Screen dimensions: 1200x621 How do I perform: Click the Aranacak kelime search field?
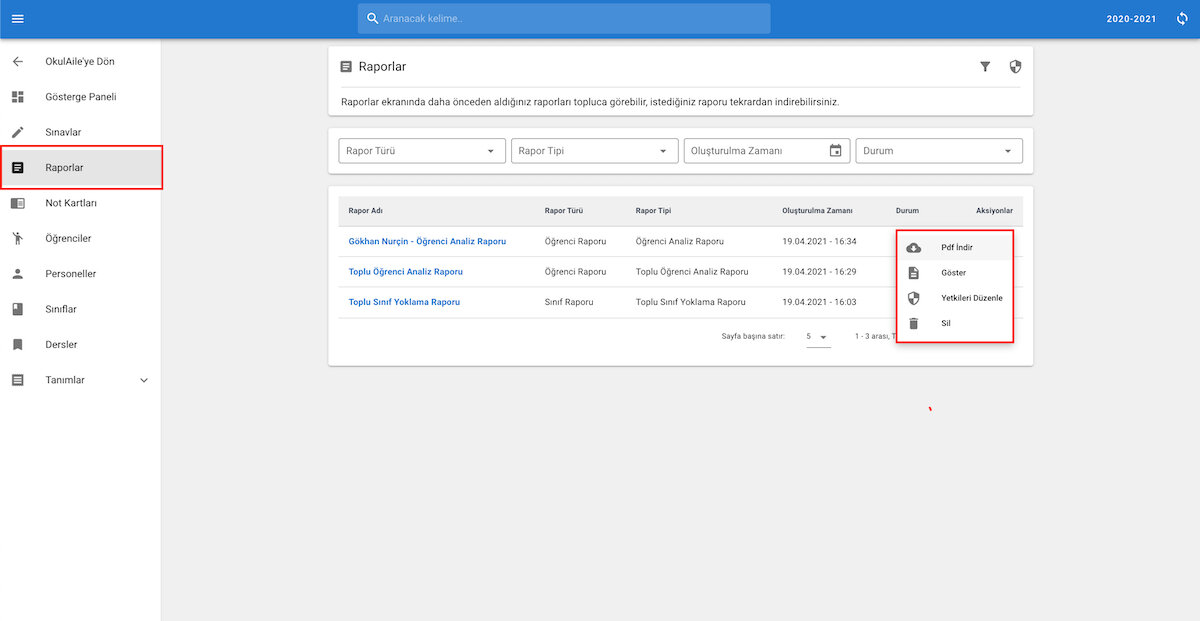click(564, 19)
